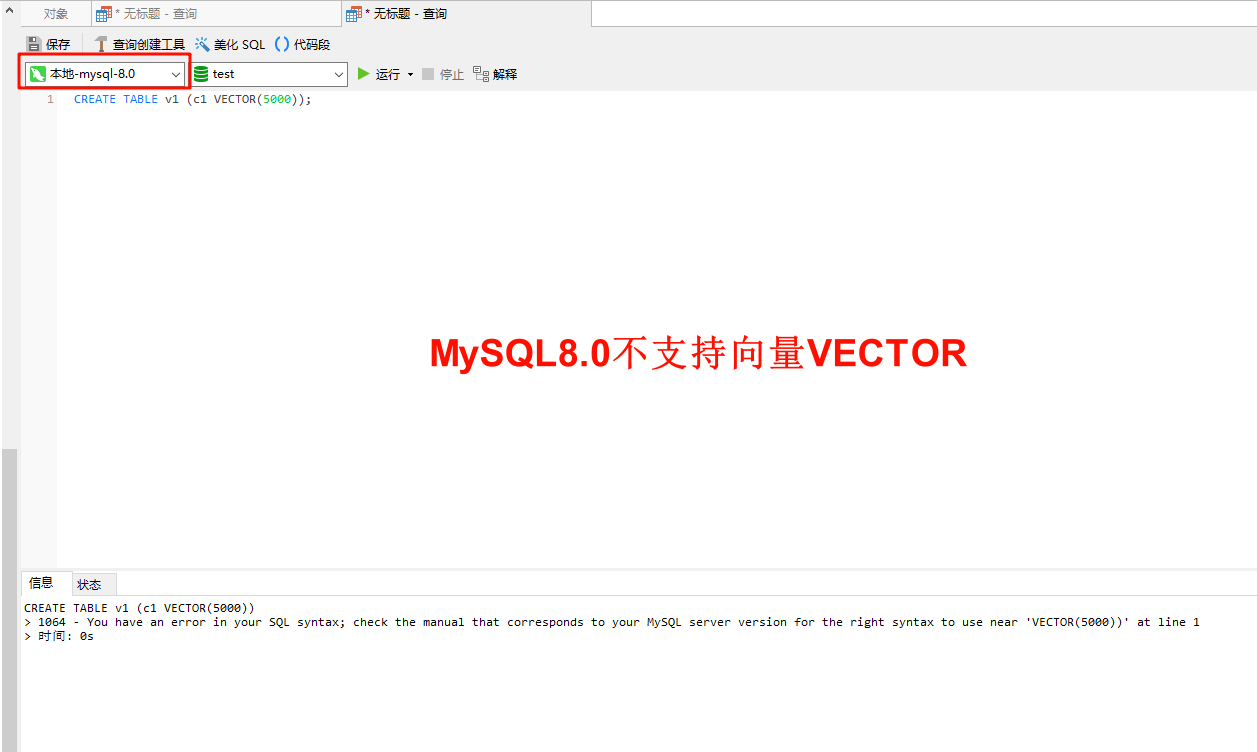Click inside the SQL editor area
The image size is (1257, 752).
[400, 200]
